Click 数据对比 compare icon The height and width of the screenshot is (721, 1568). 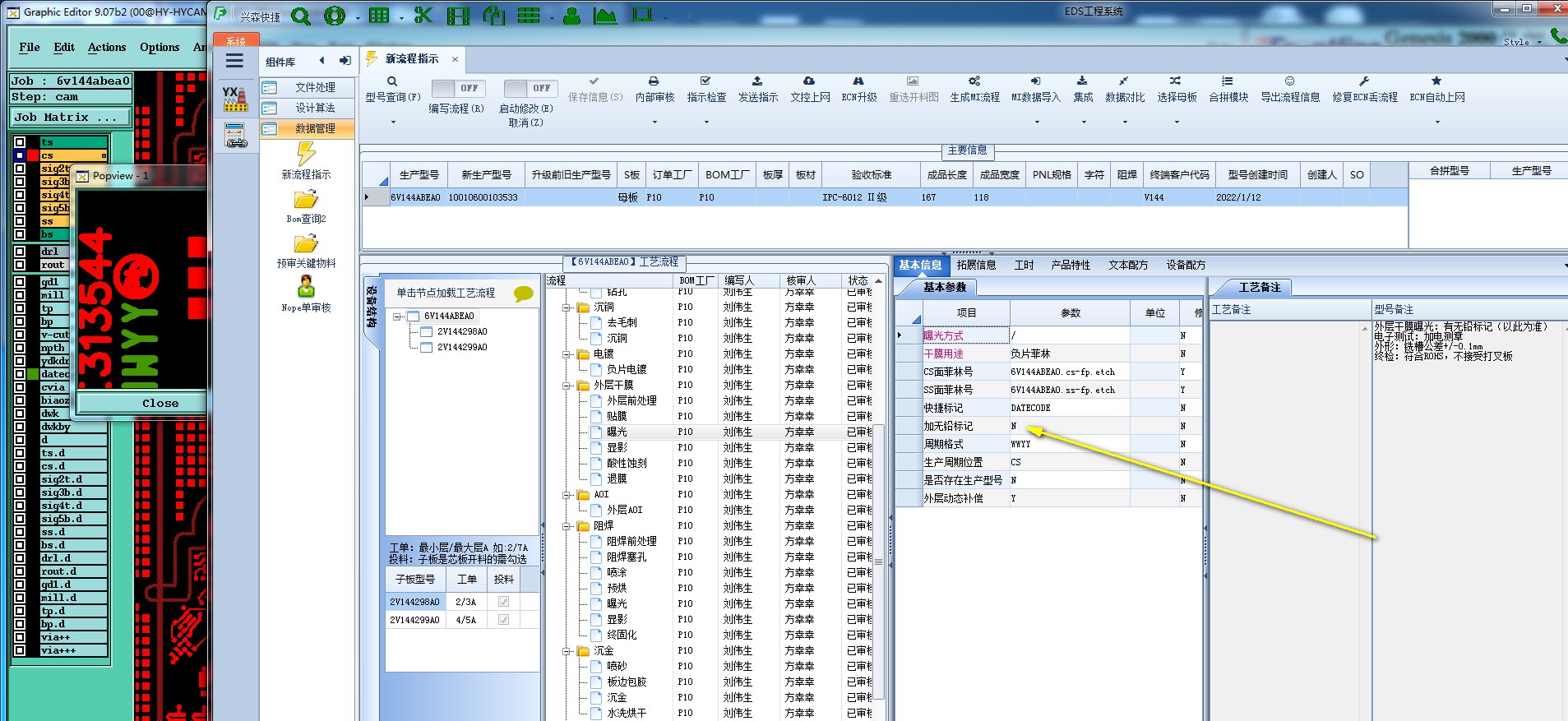(1124, 81)
